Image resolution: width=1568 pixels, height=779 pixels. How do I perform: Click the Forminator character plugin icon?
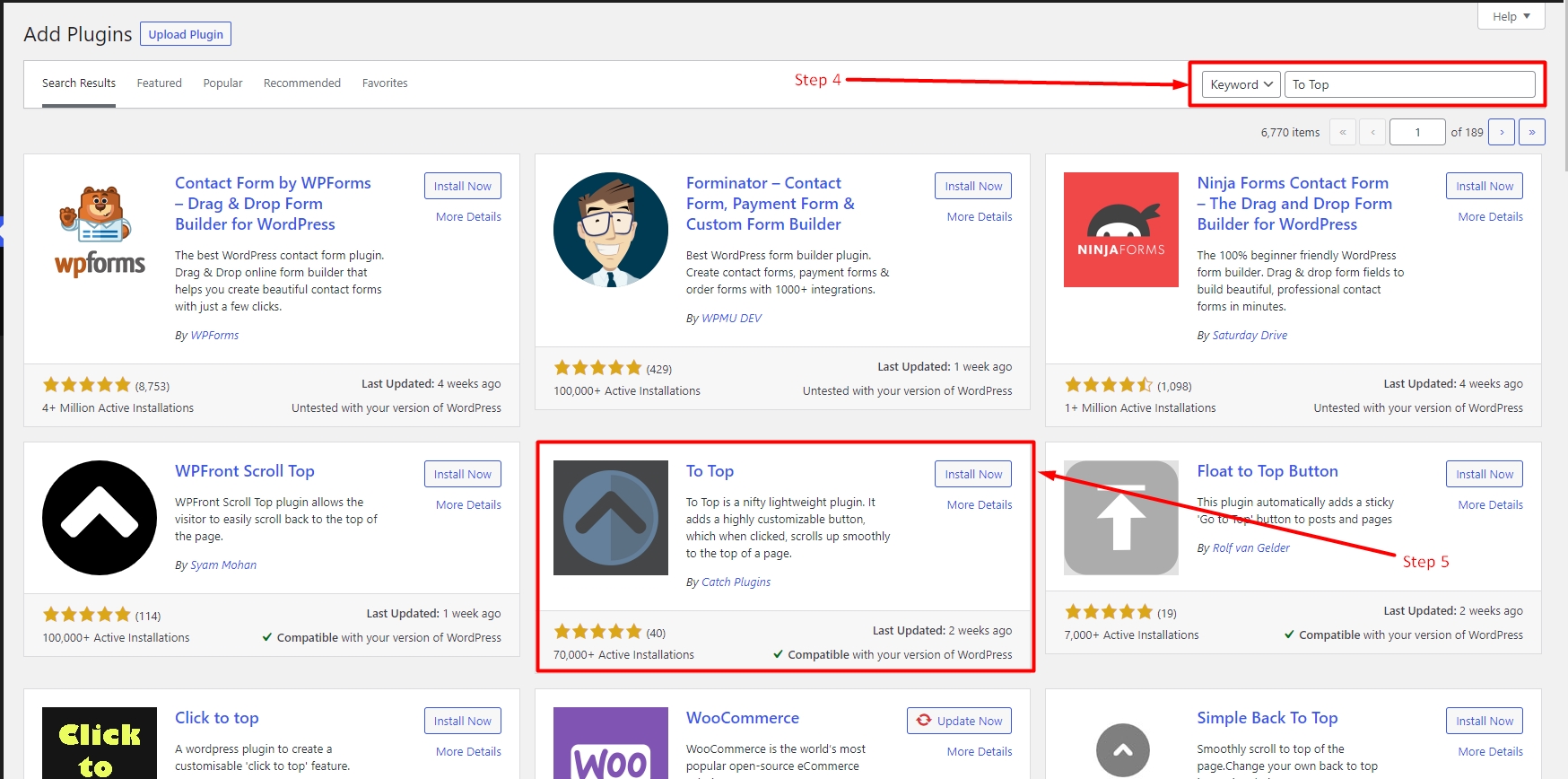click(x=611, y=230)
